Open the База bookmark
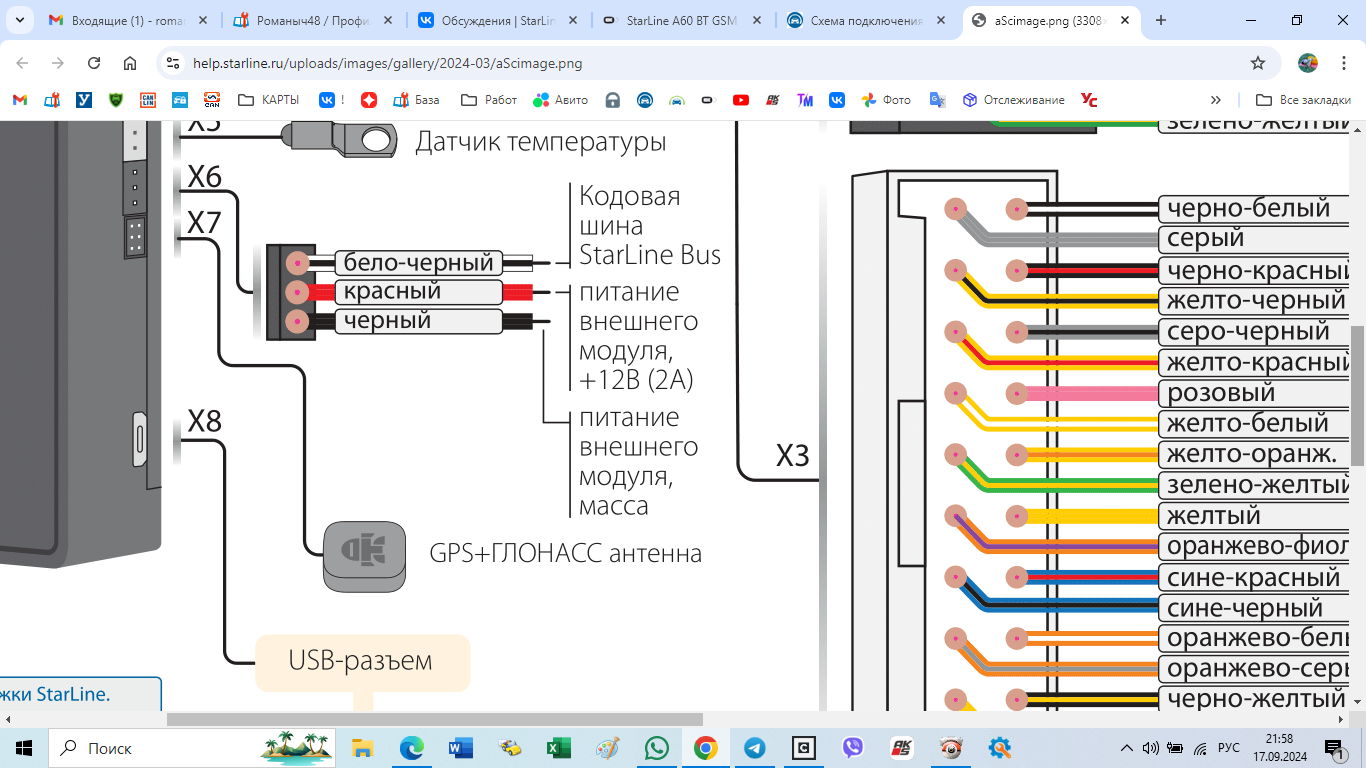 click(416, 100)
